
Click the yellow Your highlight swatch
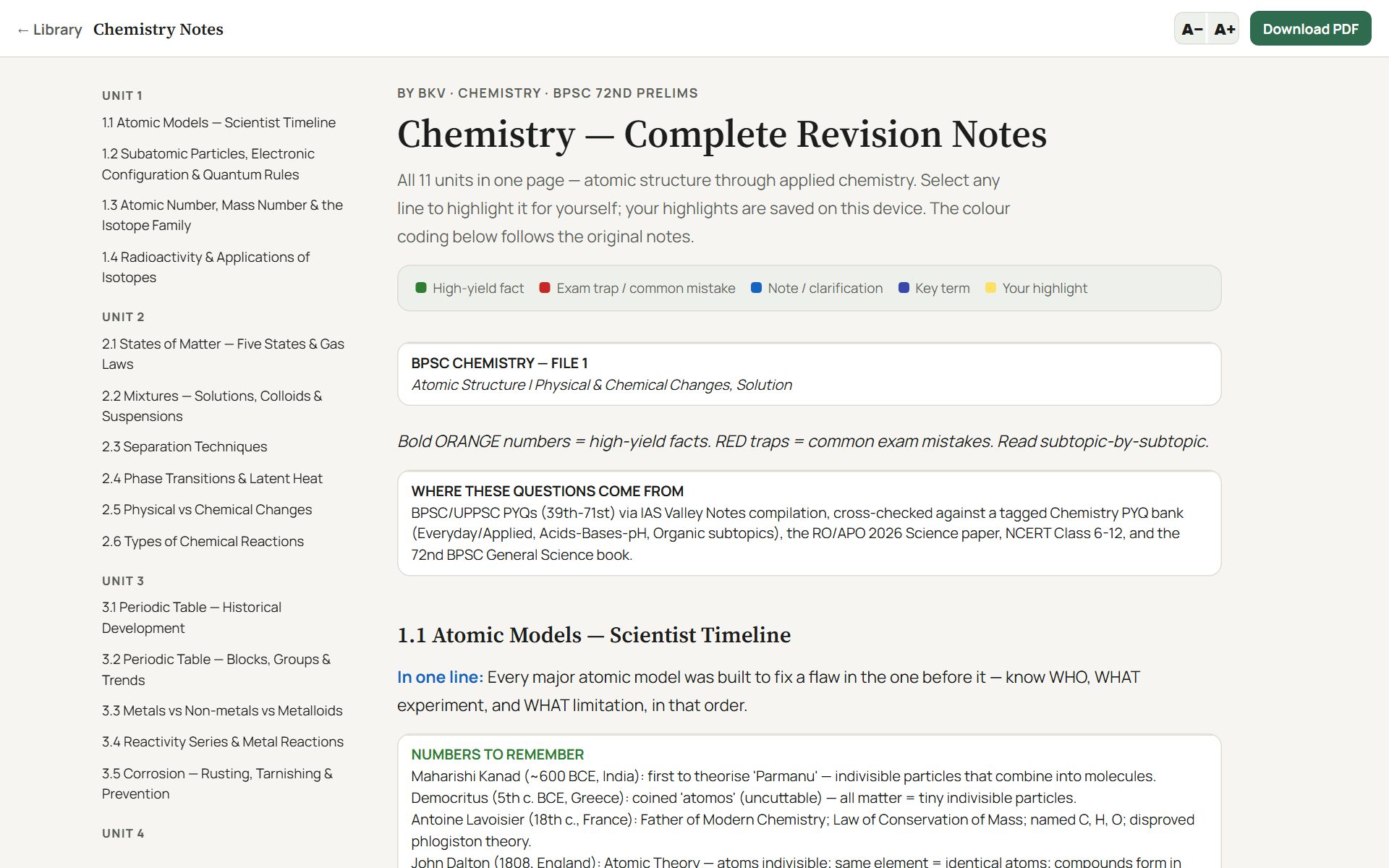click(x=990, y=288)
